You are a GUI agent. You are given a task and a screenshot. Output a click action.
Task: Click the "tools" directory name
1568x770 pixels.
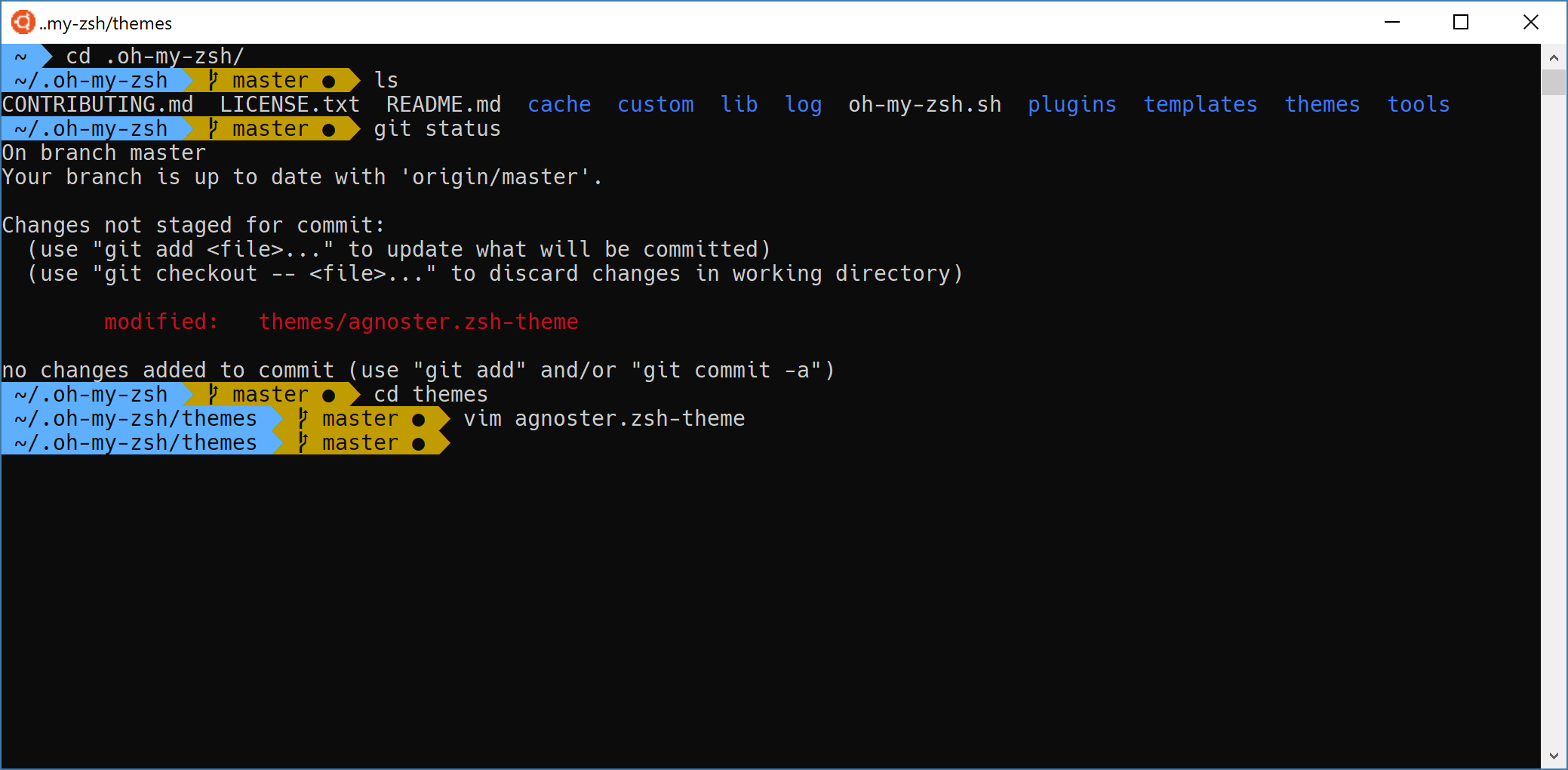[1418, 105]
